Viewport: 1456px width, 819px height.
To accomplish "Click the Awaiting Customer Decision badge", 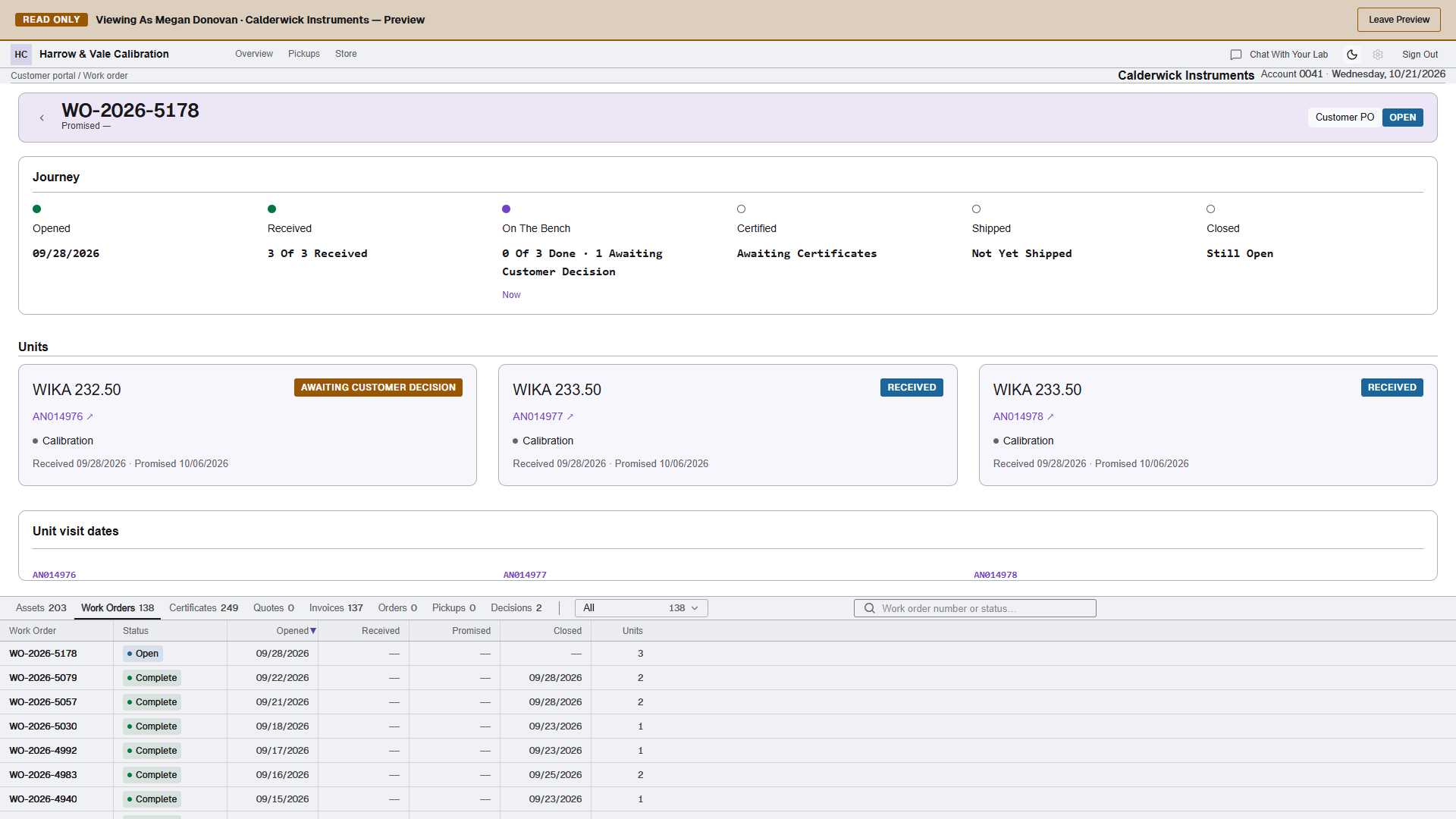I will 378,388.
